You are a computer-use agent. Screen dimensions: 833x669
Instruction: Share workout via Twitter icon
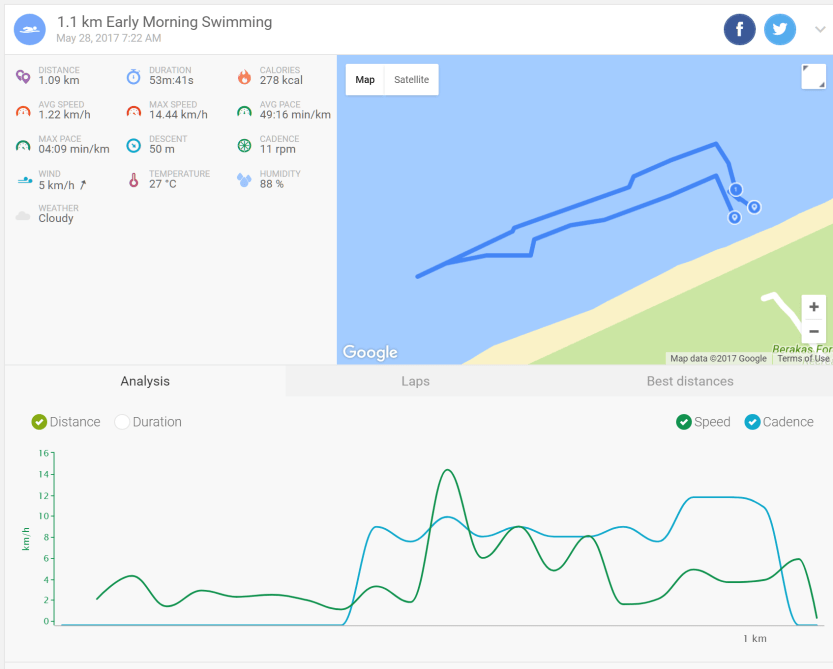tap(780, 30)
